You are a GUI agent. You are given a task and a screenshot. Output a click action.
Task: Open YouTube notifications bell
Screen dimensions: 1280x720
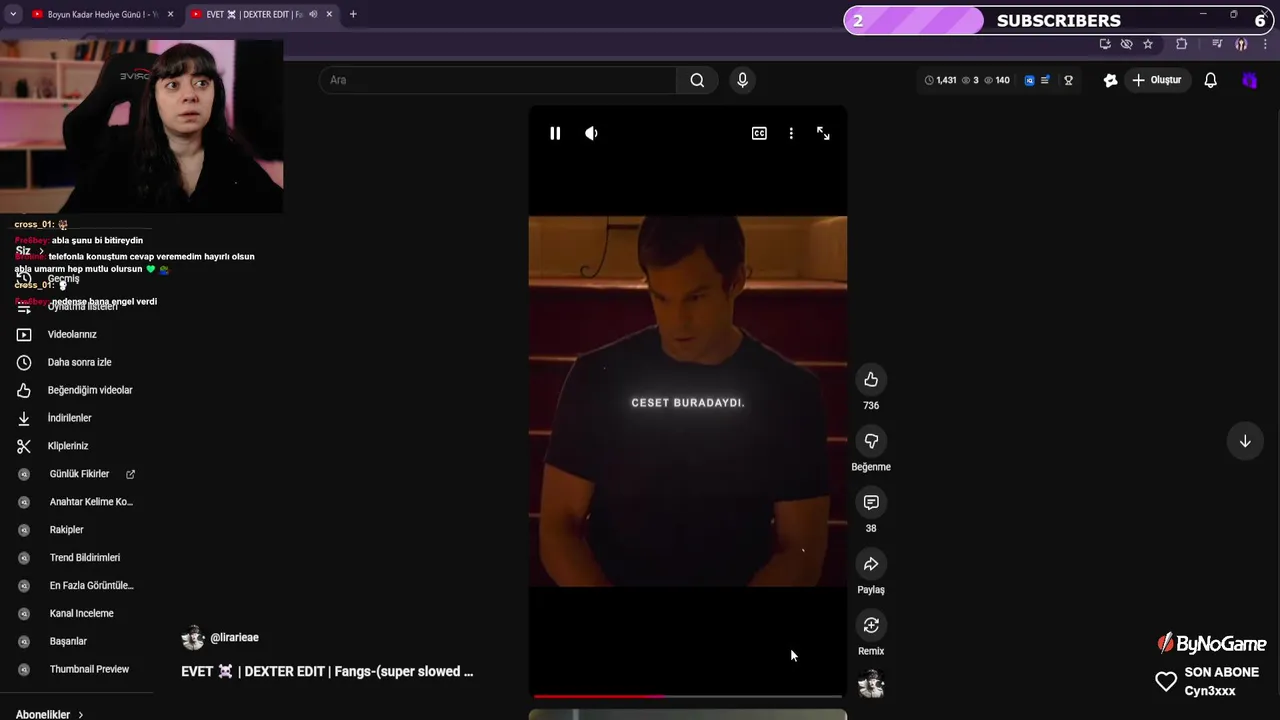pyautogui.click(x=1210, y=80)
